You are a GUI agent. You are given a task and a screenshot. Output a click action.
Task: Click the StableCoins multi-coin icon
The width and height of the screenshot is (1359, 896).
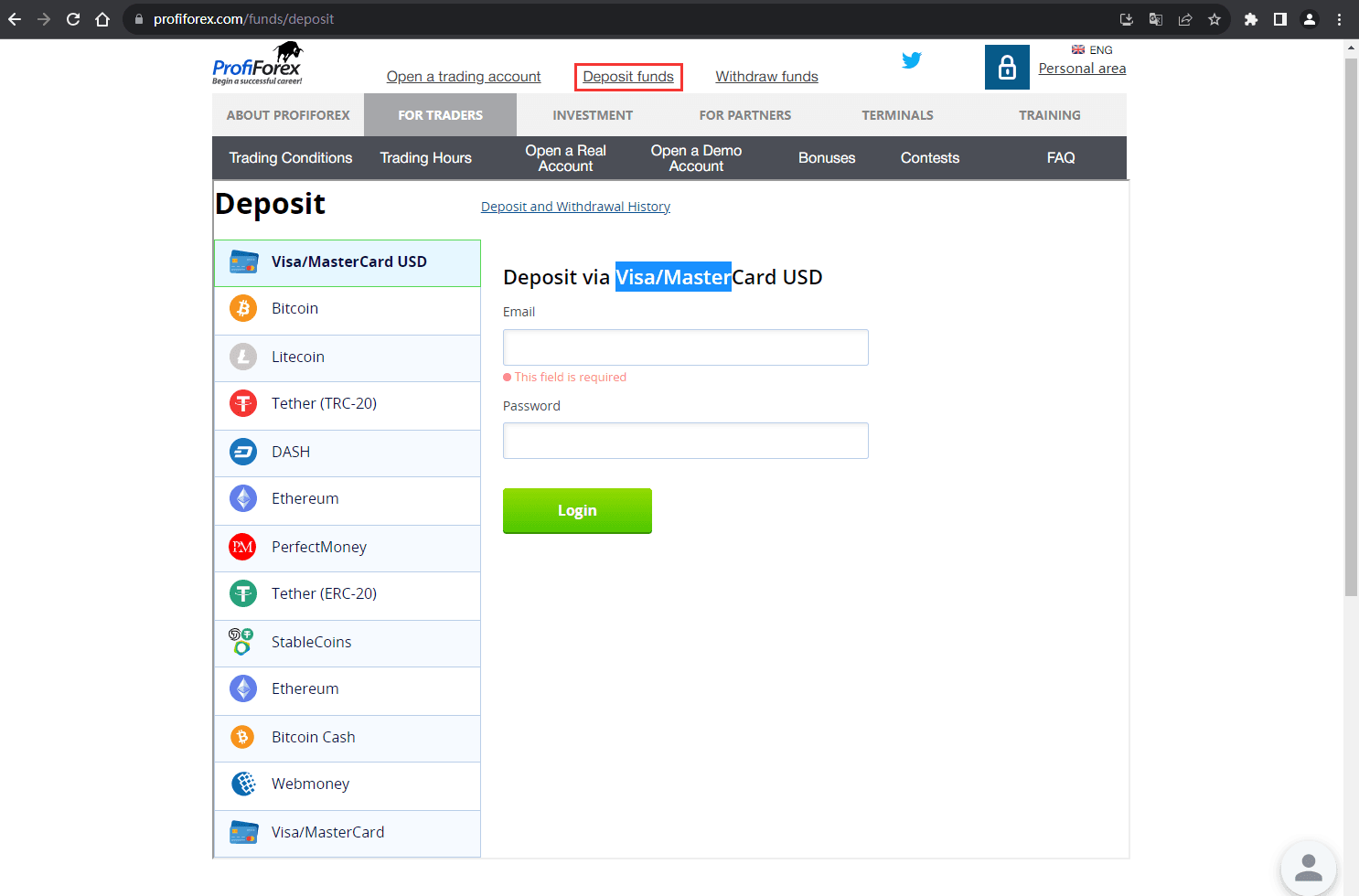pyautogui.click(x=241, y=642)
